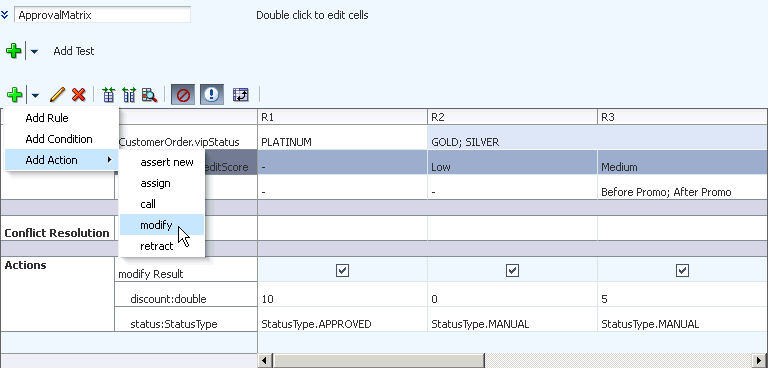This screenshot has width=768, height=368.
Task: Click the R3 column header
Action: pyautogui.click(x=683, y=117)
